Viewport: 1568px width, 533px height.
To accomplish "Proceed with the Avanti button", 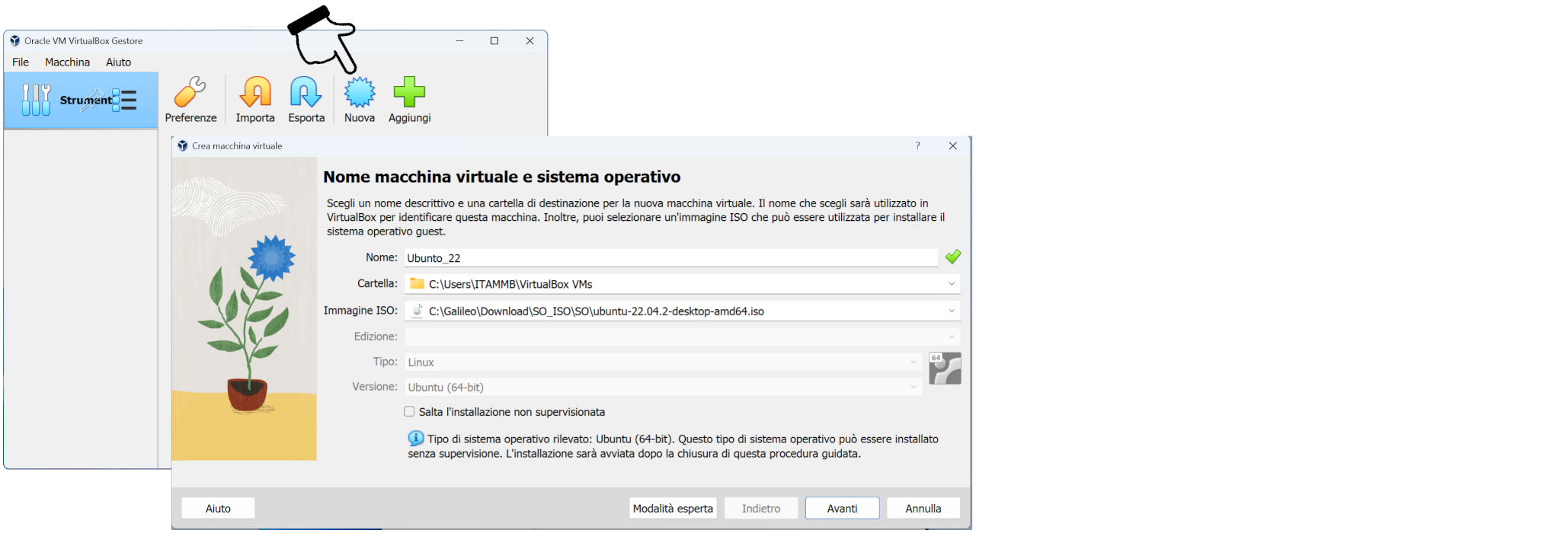I will click(842, 508).
